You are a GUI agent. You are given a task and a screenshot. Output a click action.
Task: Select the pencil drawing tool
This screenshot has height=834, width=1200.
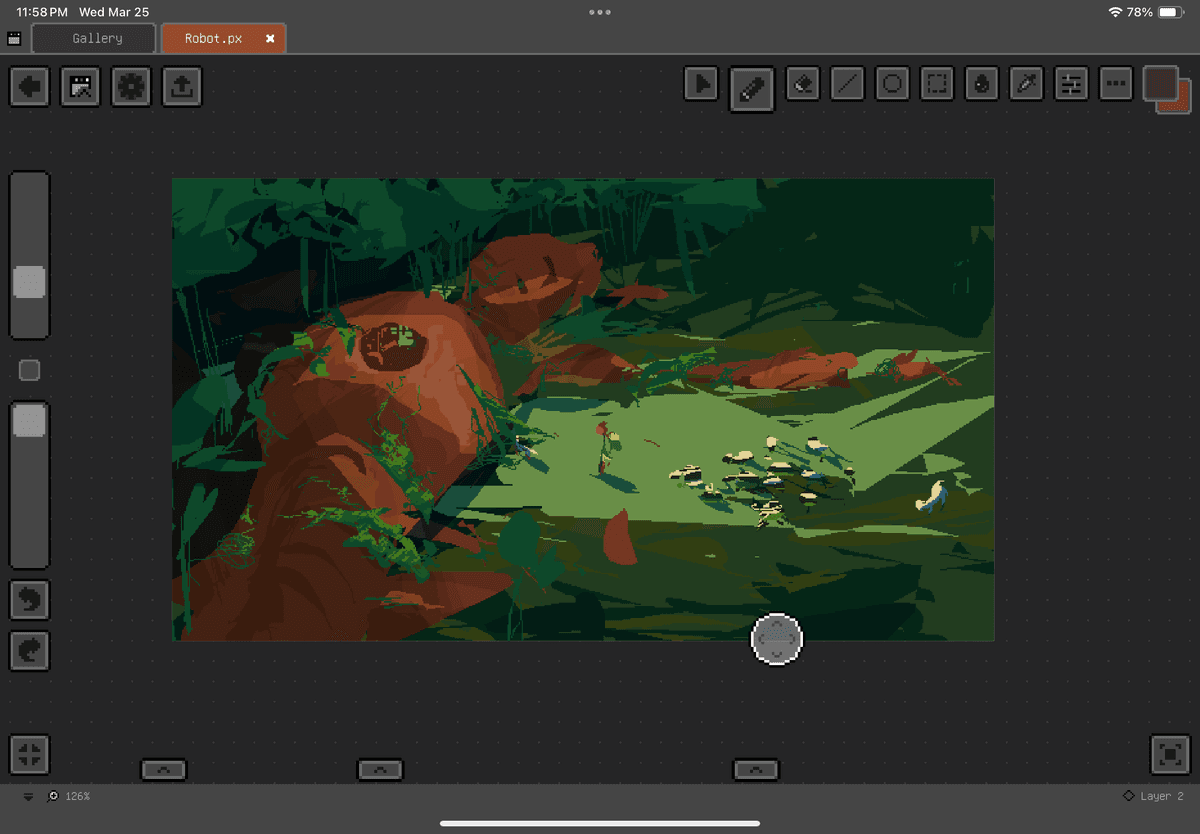752,86
